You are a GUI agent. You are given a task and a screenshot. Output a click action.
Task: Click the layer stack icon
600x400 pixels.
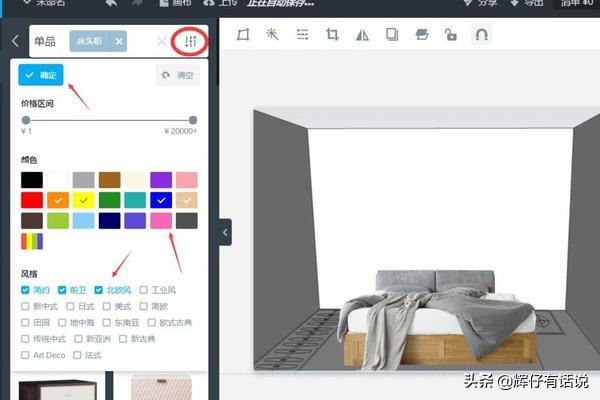point(421,35)
